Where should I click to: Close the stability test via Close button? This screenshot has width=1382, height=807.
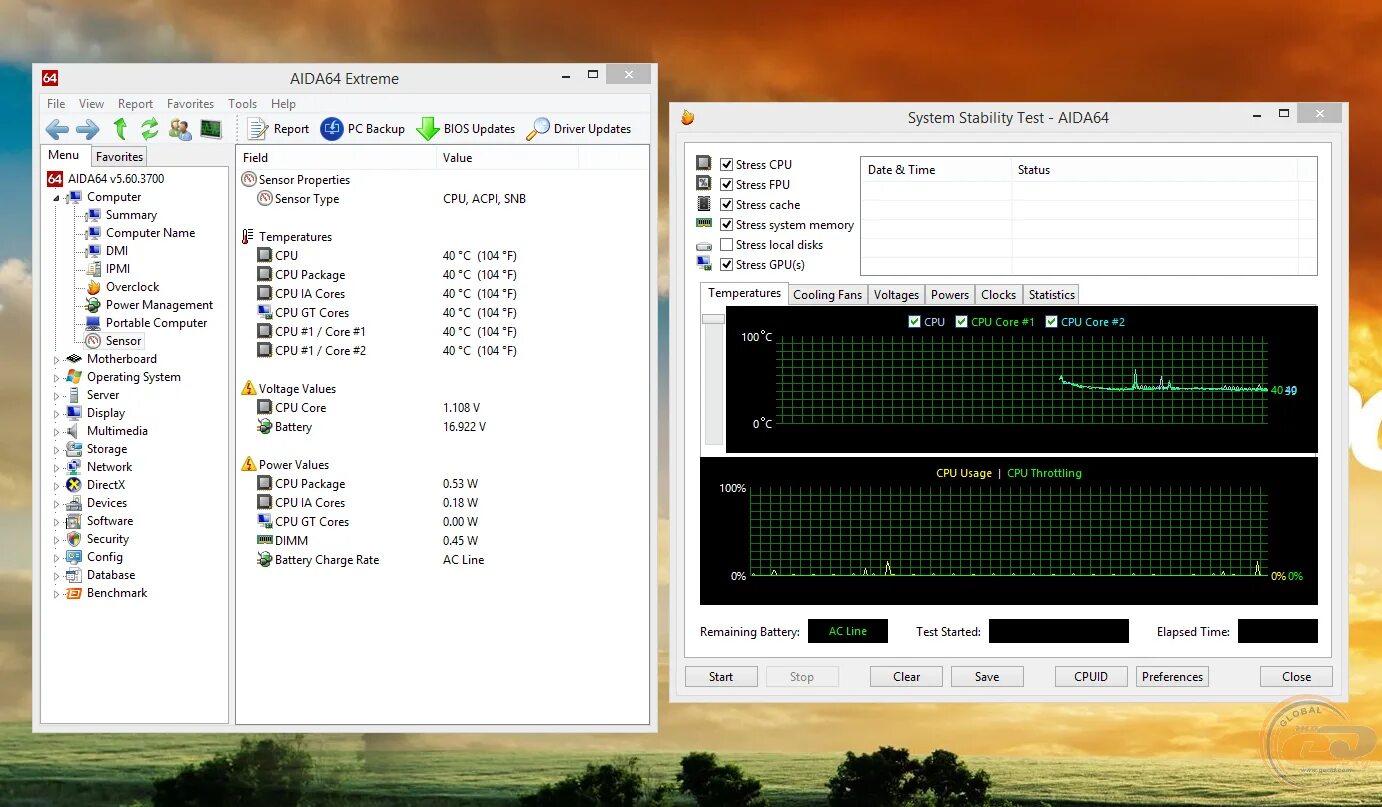[1296, 677]
